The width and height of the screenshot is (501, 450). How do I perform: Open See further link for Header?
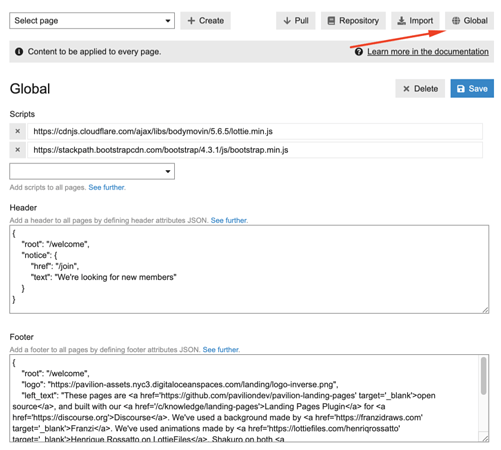tap(229, 220)
